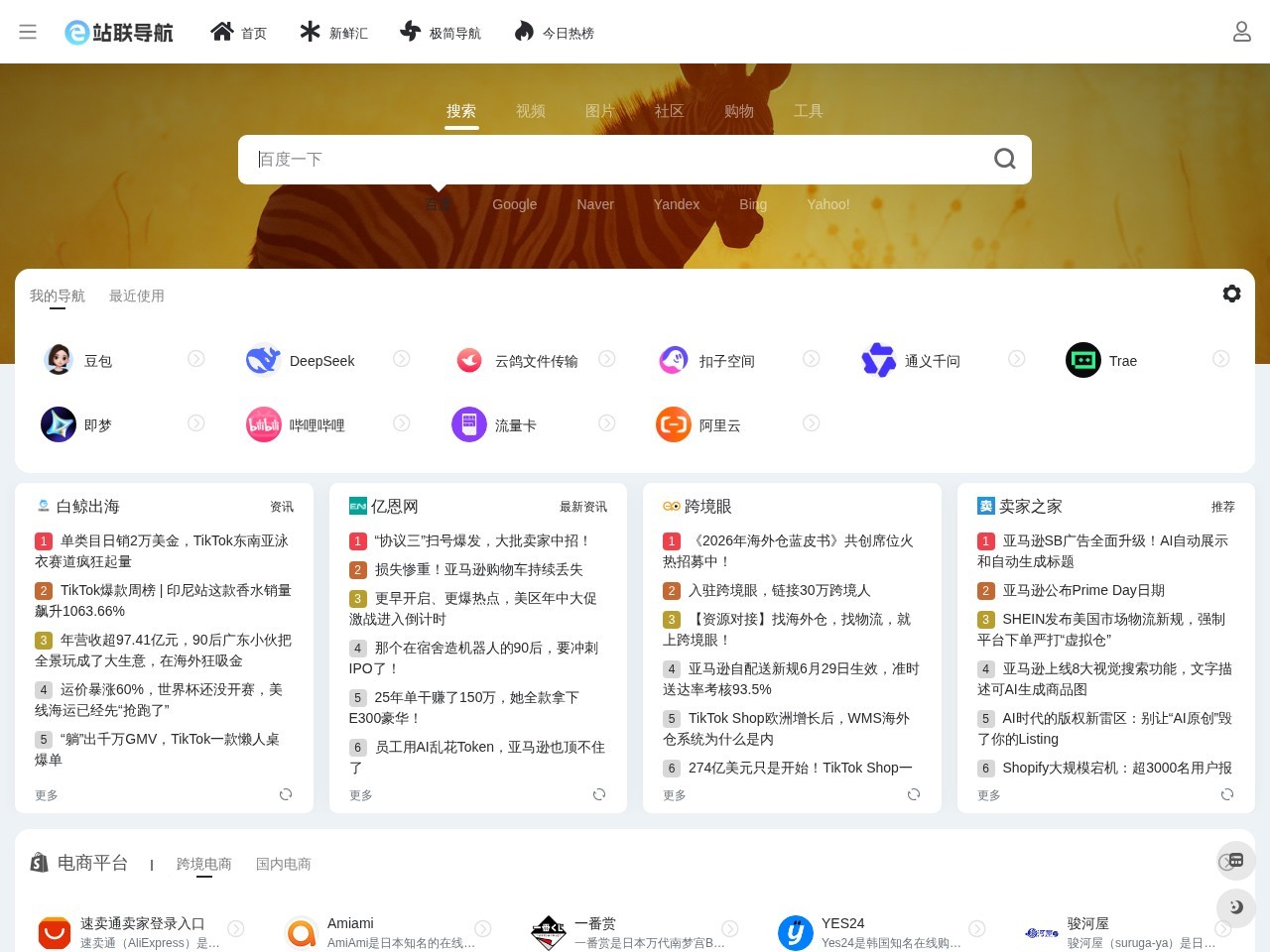Choose Naver as the search engine
This screenshot has width=1270, height=952.
[595, 204]
